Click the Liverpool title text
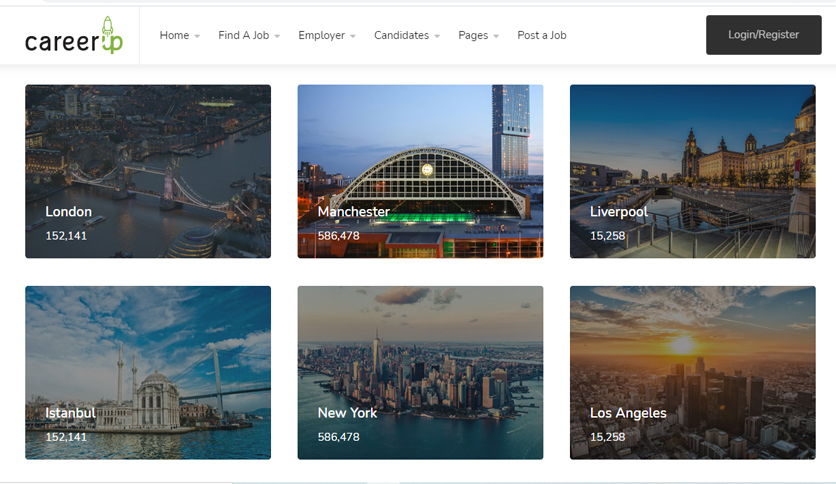The width and height of the screenshot is (836, 484). (x=618, y=212)
